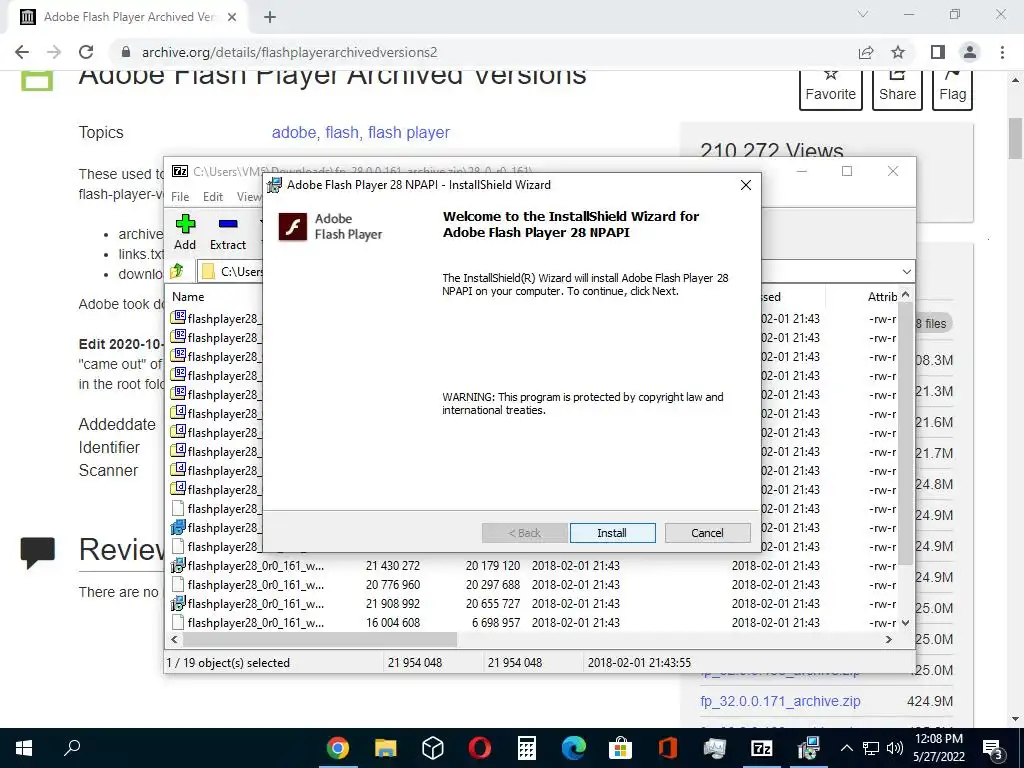Open the Edit menu in 7-Zip

pos(213,197)
